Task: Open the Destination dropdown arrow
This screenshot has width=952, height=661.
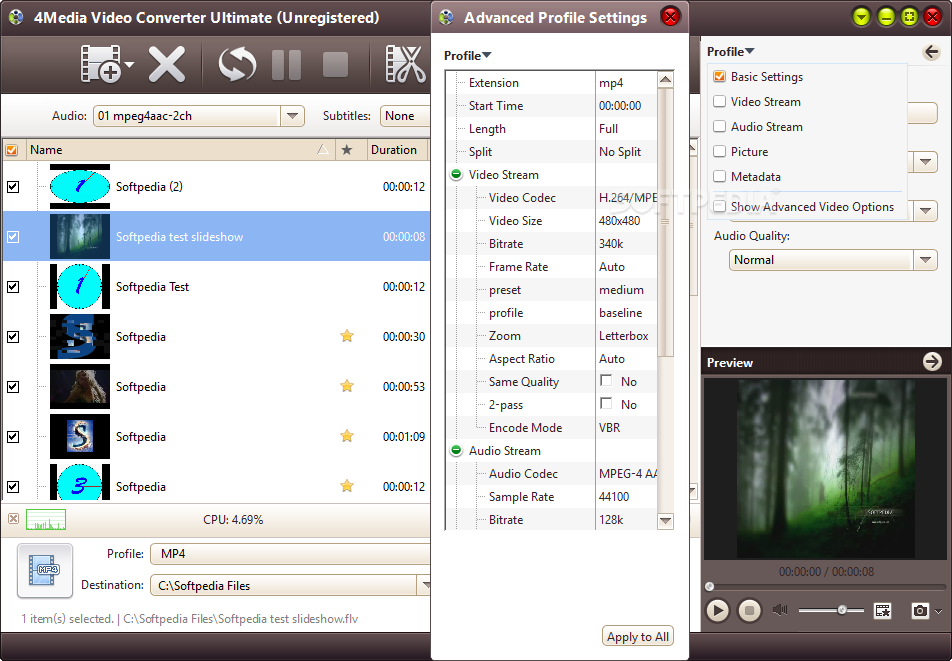Action: [424, 586]
